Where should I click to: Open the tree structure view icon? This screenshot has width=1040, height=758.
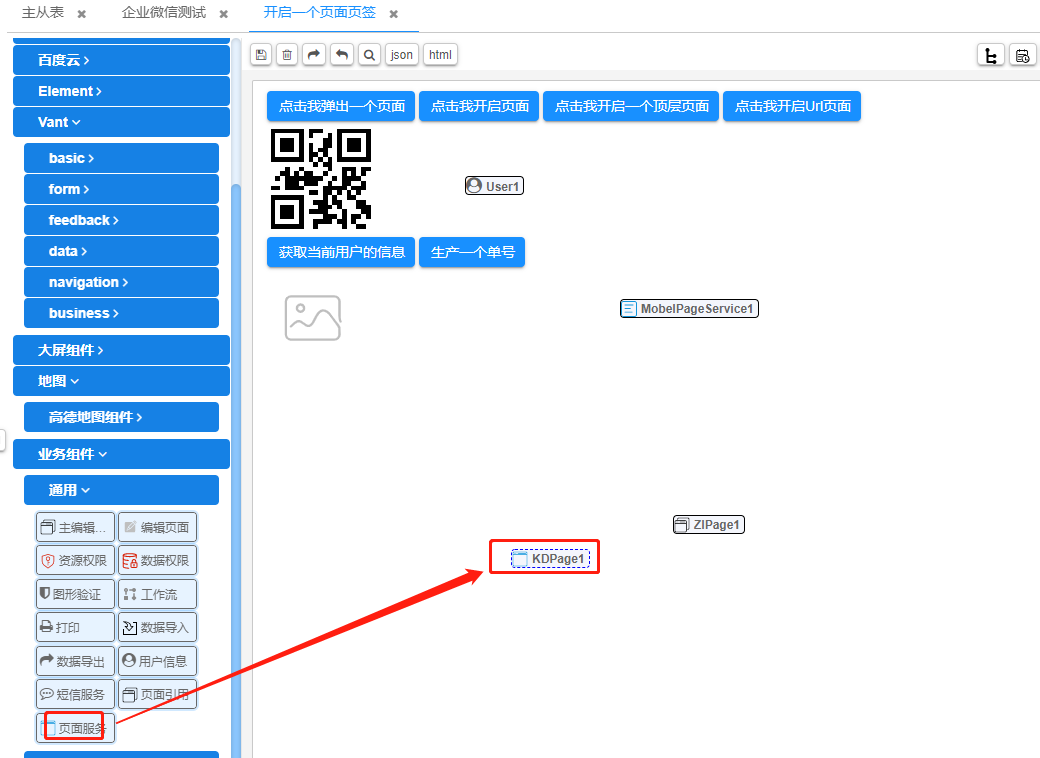pos(991,55)
